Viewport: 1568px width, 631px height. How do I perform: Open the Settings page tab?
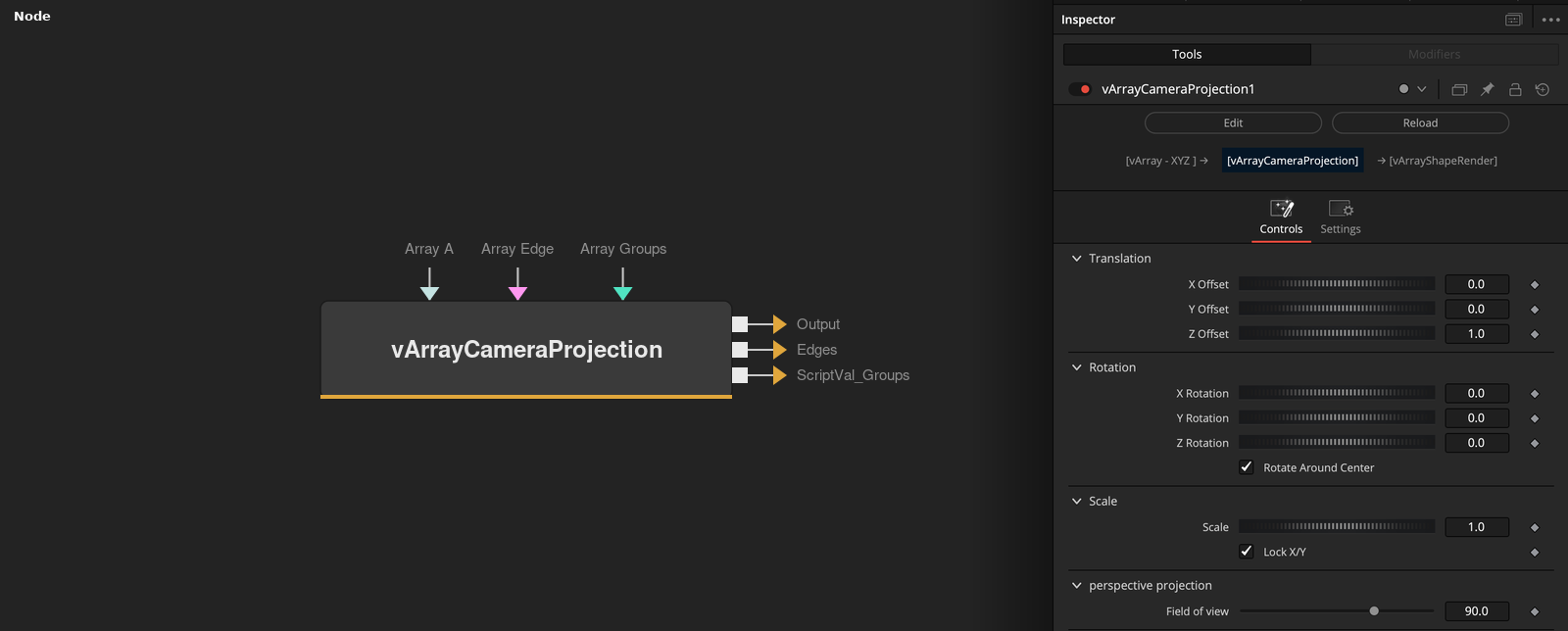1341,218
